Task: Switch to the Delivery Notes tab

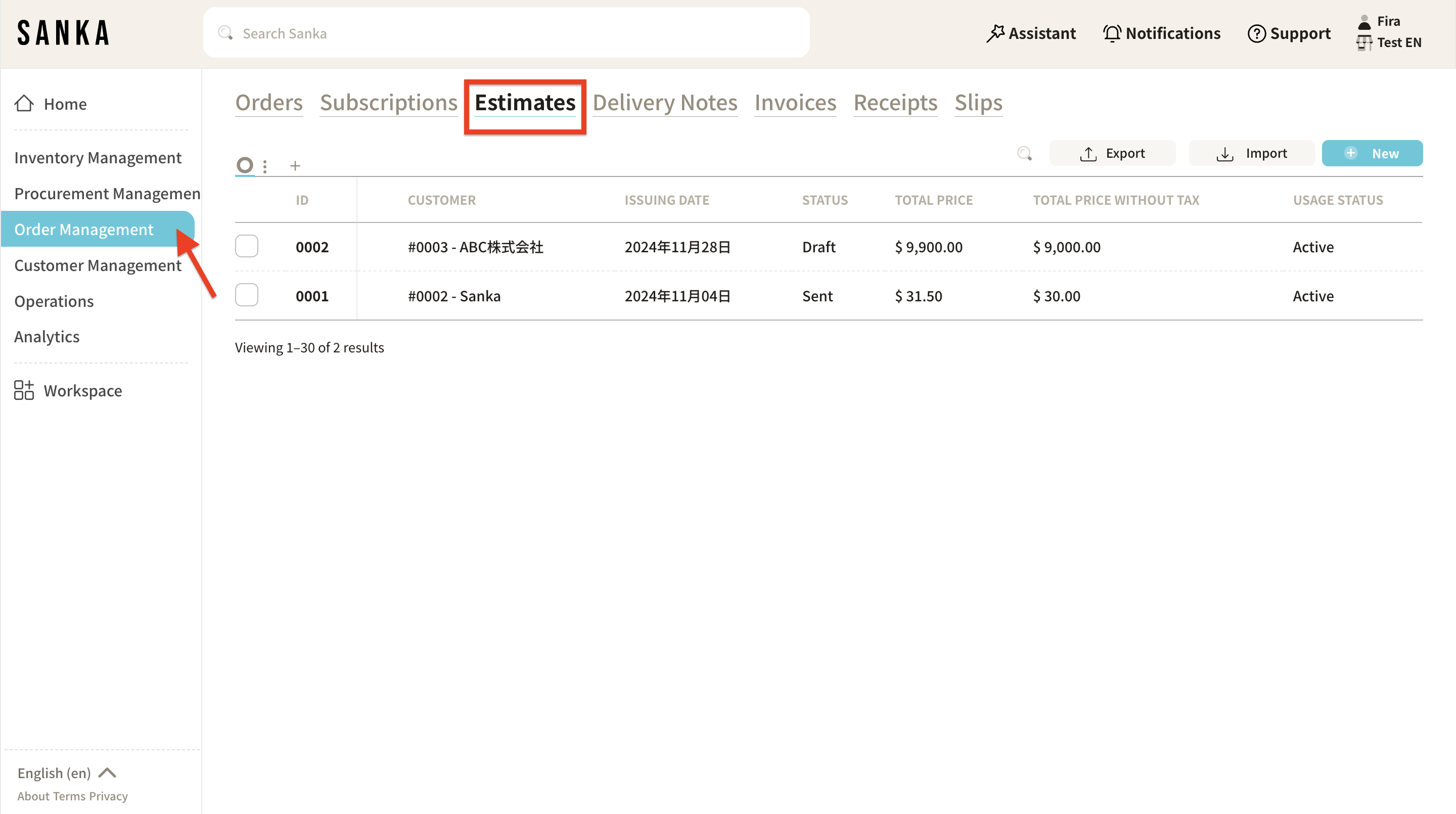Action: tap(665, 102)
